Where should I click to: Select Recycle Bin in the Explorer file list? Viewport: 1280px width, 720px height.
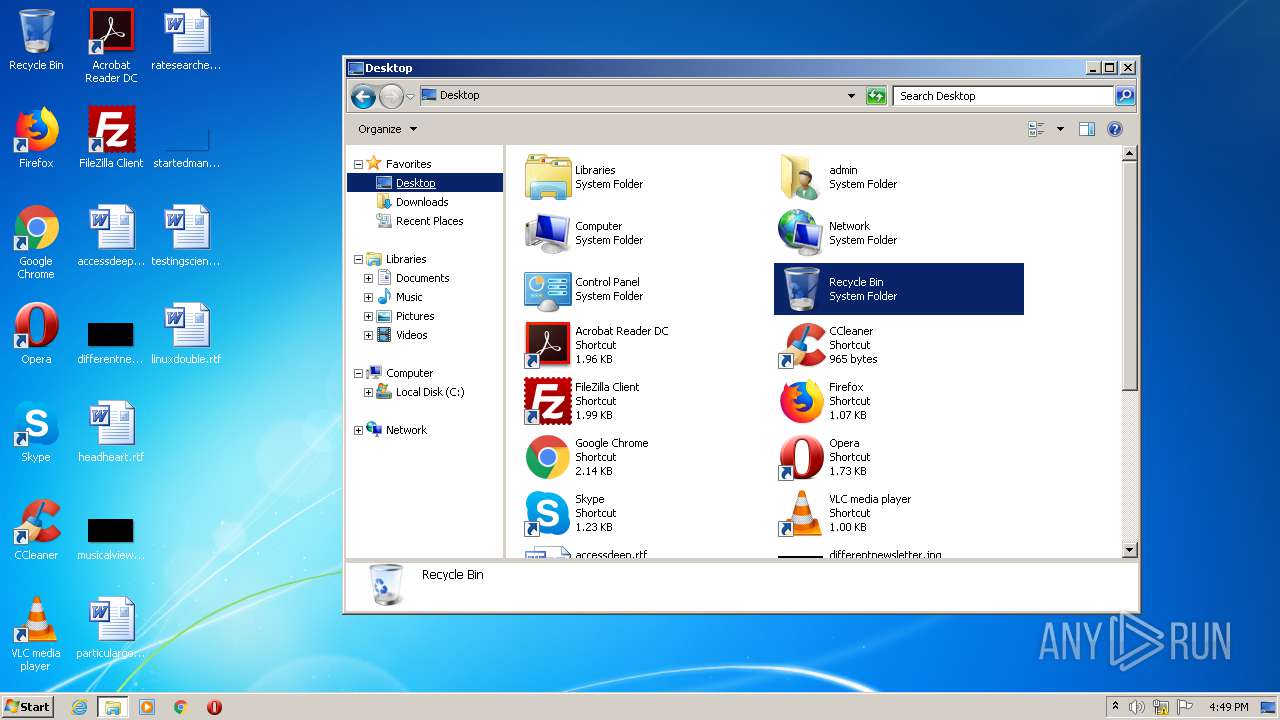(899, 289)
